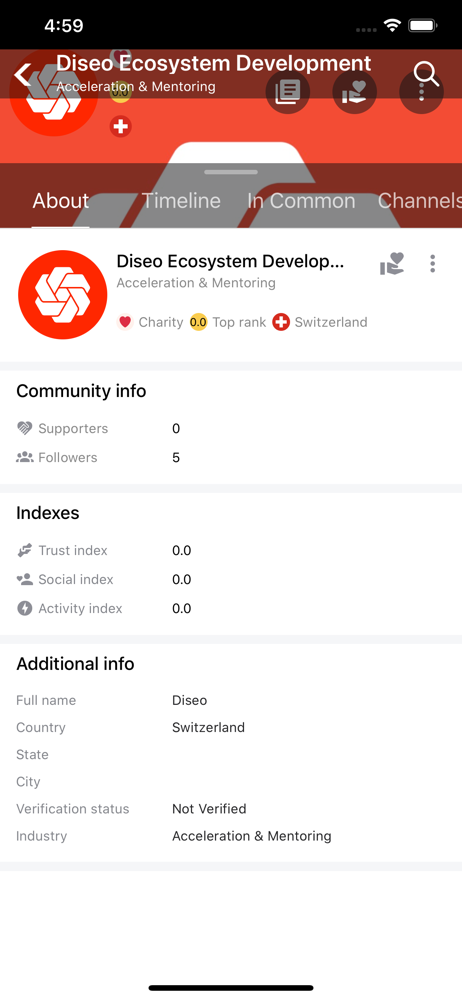The image size is (462, 1000).
Task: Open the news feed icon in header
Action: [288, 92]
